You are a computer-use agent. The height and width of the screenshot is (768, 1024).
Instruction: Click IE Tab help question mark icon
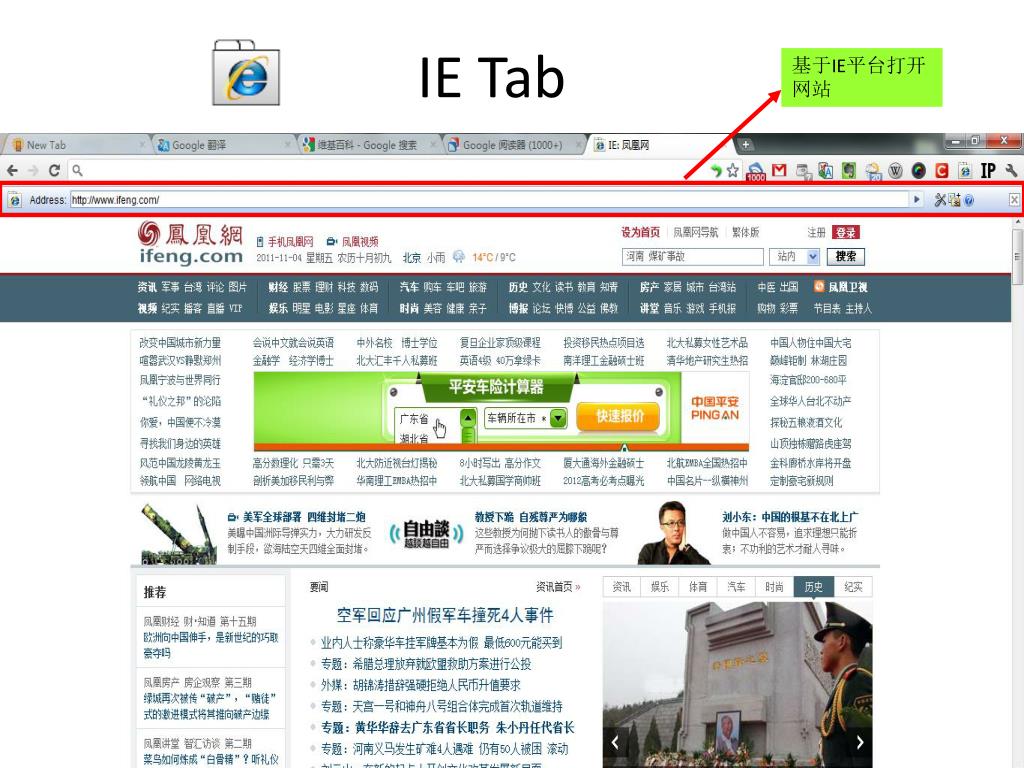(x=968, y=200)
